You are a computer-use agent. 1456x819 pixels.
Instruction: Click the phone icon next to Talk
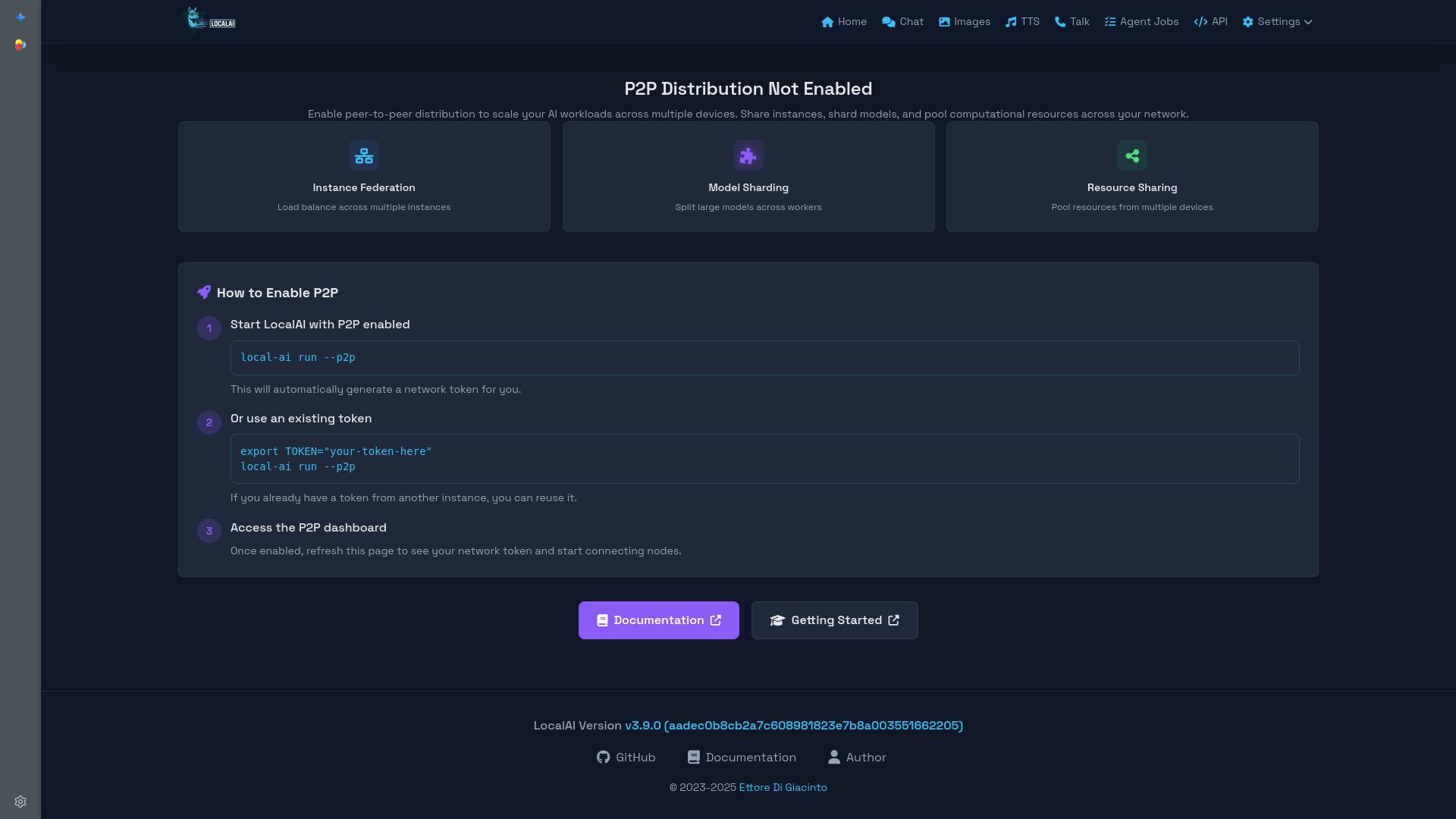click(x=1060, y=22)
